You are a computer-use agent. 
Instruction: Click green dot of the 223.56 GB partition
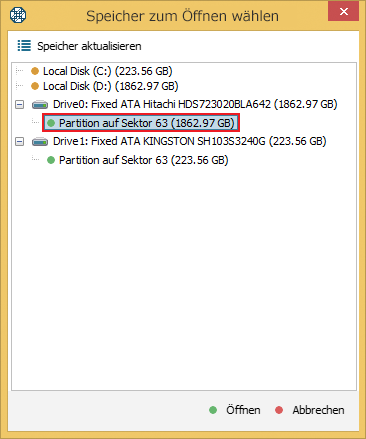(51, 160)
